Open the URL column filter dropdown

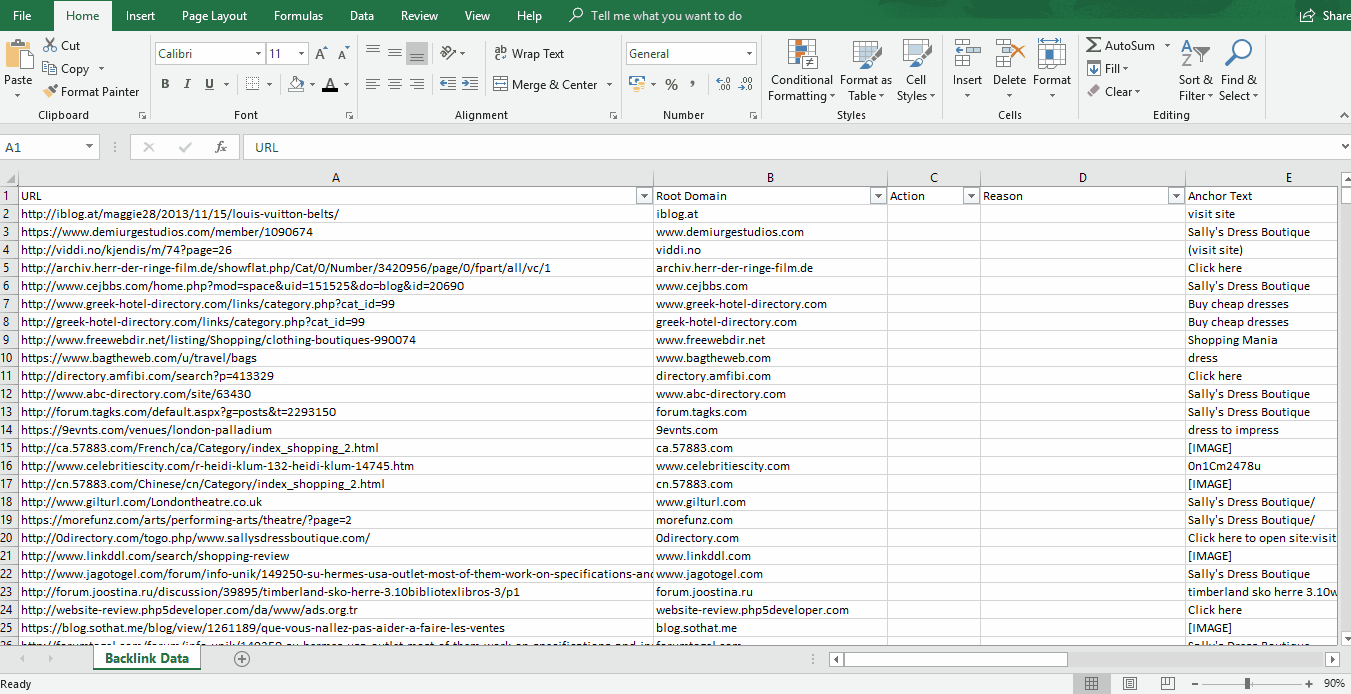point(644,196)
